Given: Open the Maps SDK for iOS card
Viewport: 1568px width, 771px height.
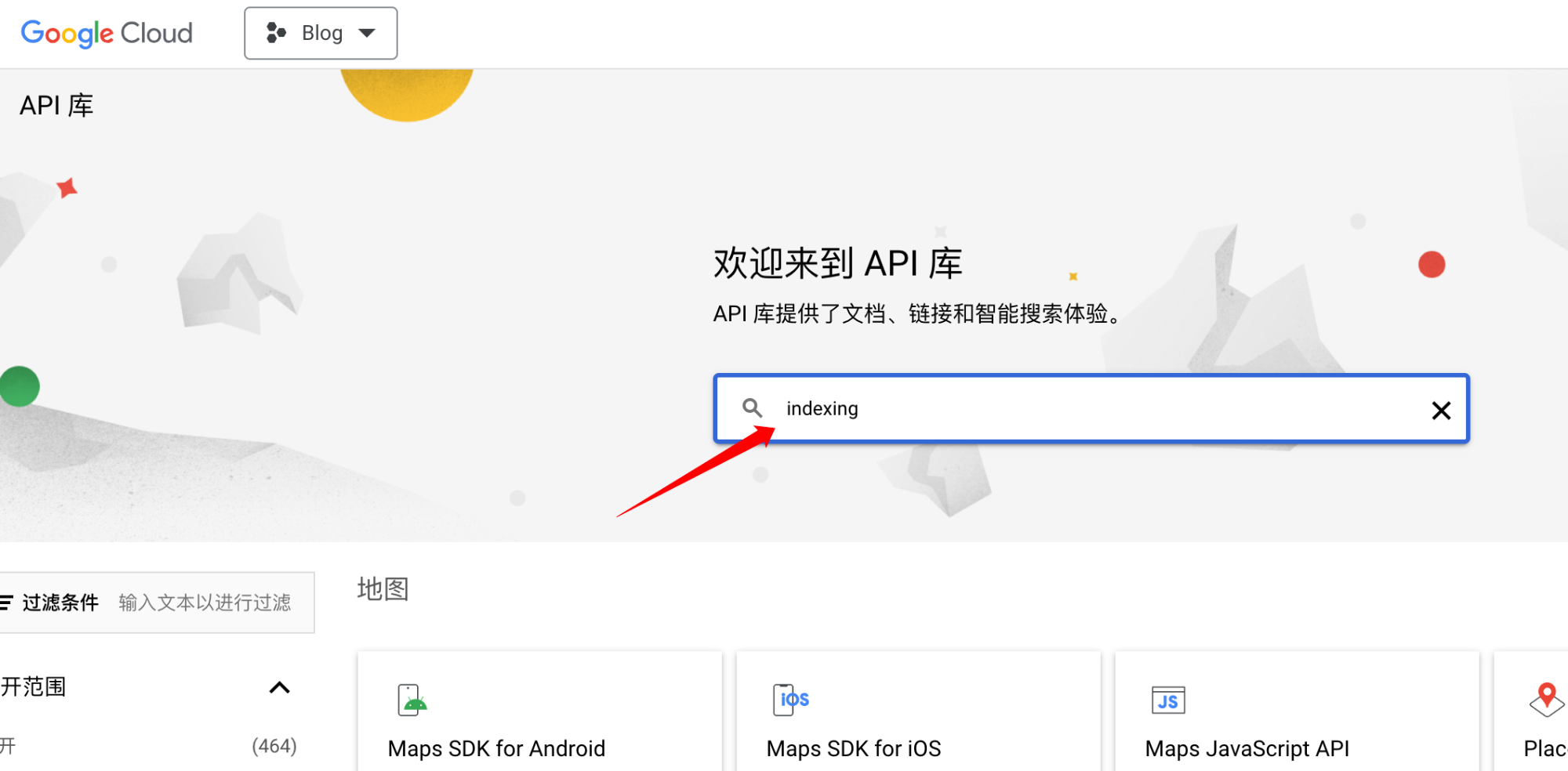Looking at the screenshot, I should click(918, 711).
